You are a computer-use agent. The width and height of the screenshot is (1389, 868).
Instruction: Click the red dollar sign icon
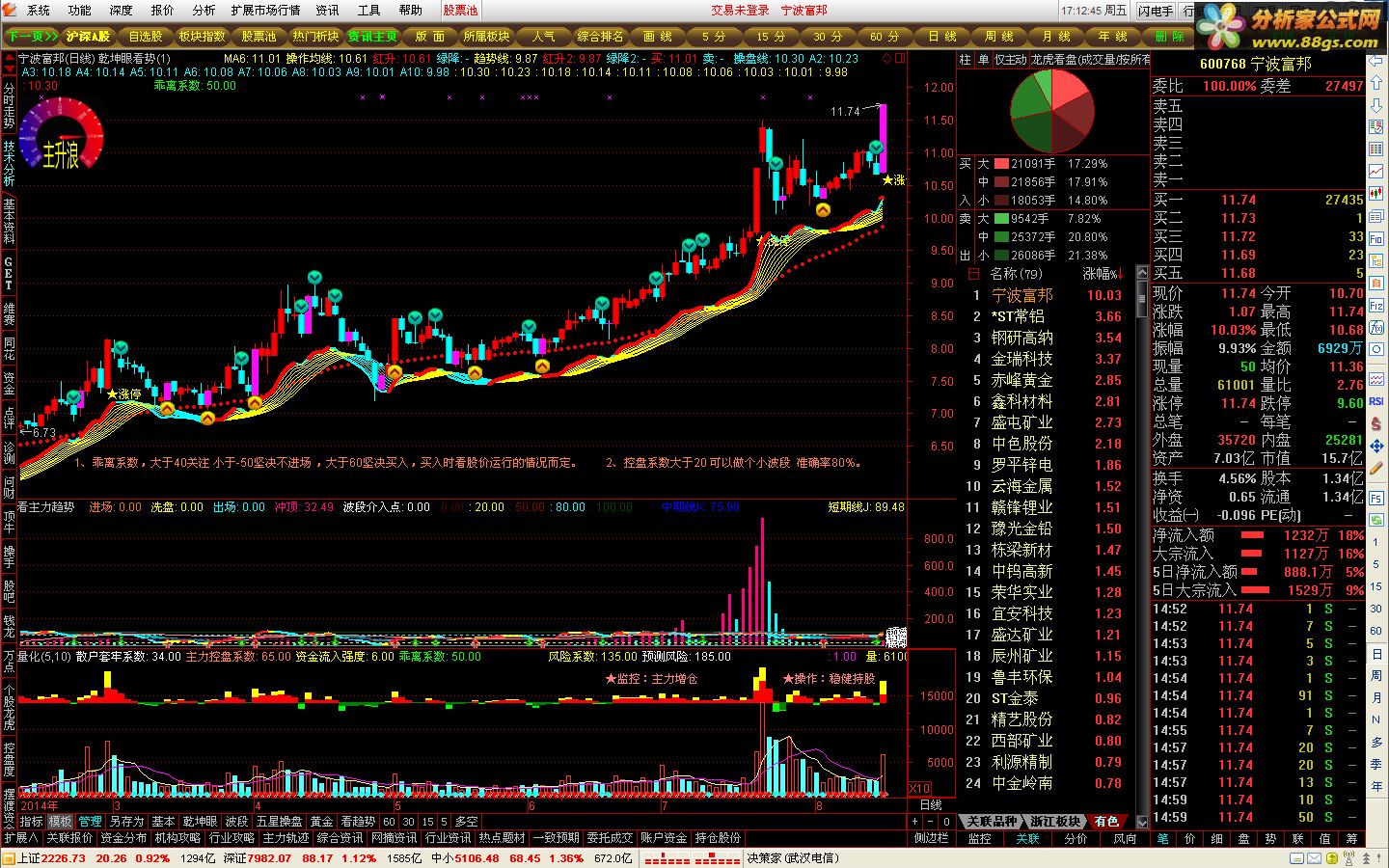click(1376, 424)
